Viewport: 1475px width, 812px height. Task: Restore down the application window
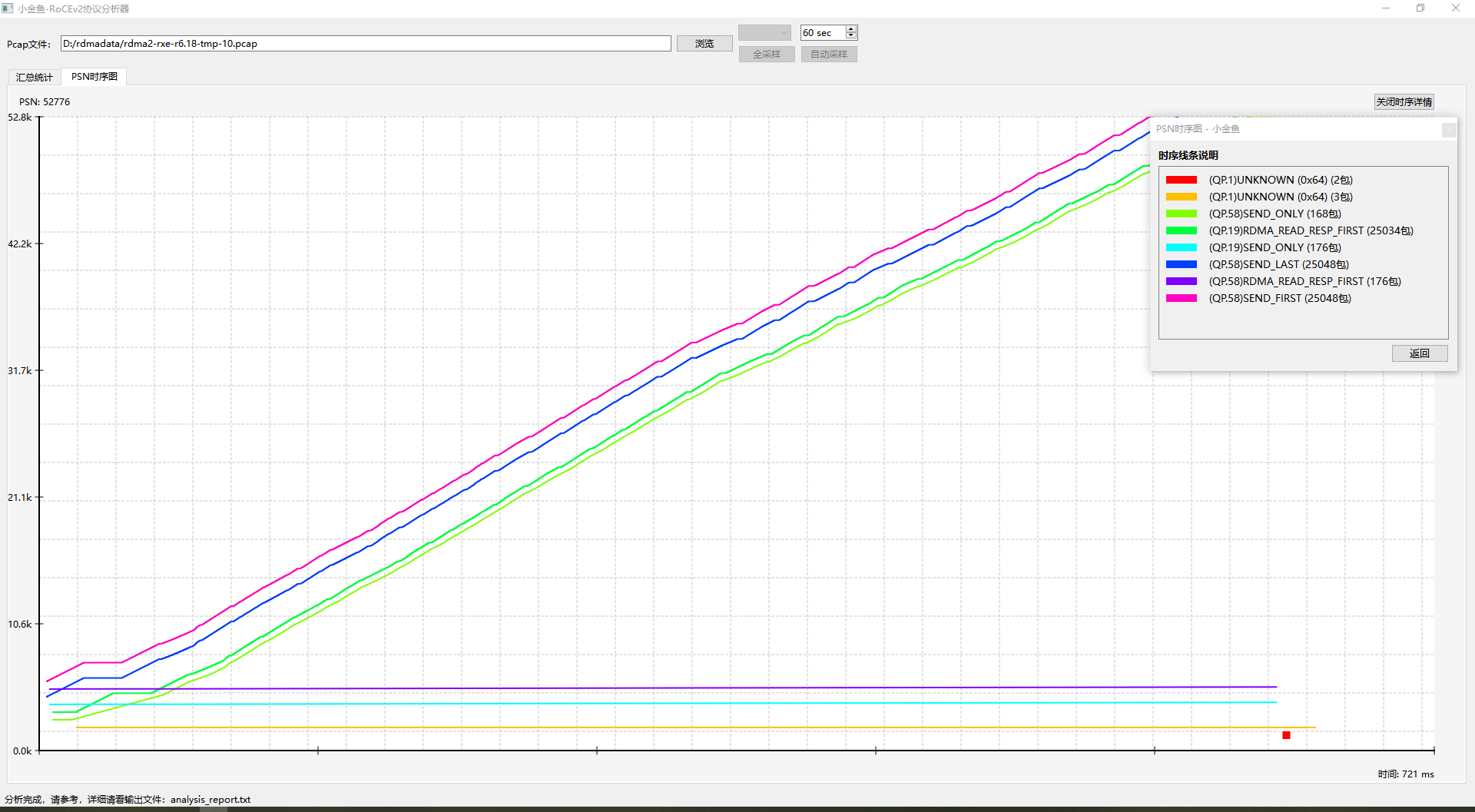click(1420, 8)
